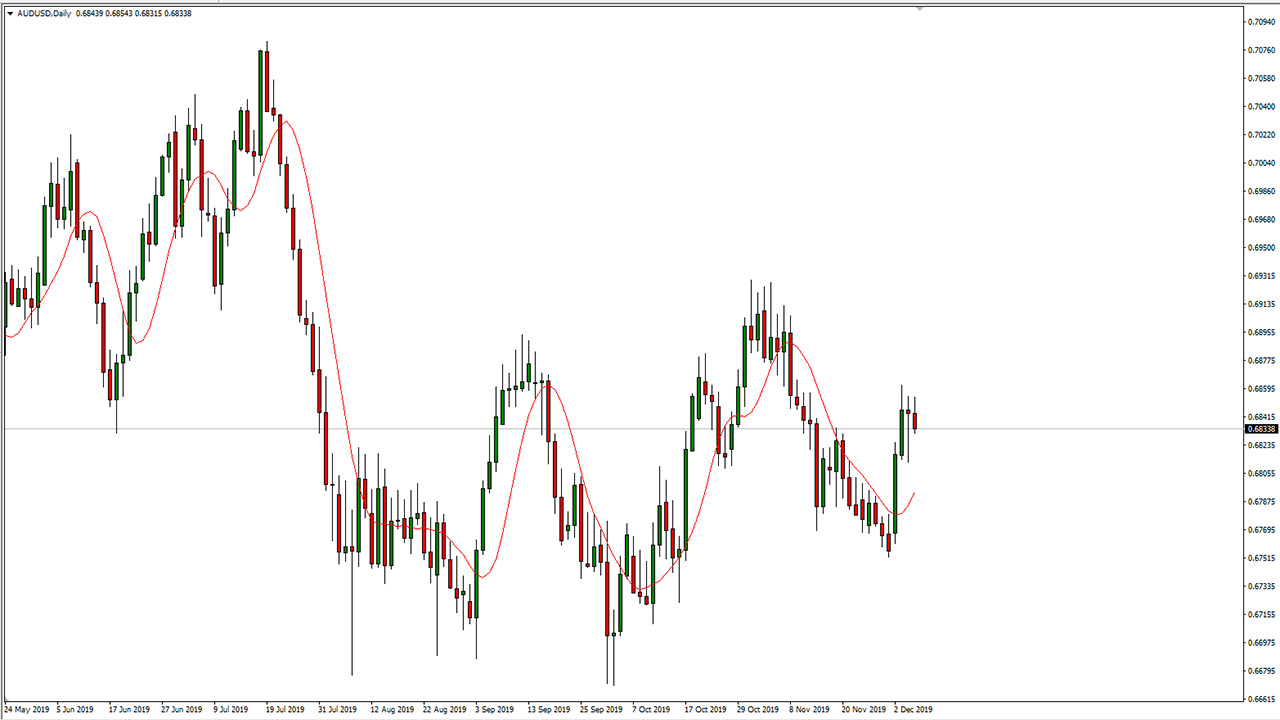Image resolution: width=1280 pixels, height=720 pixels.
Task: Select the current price tag 0.68338
Action: [1259, 429]
